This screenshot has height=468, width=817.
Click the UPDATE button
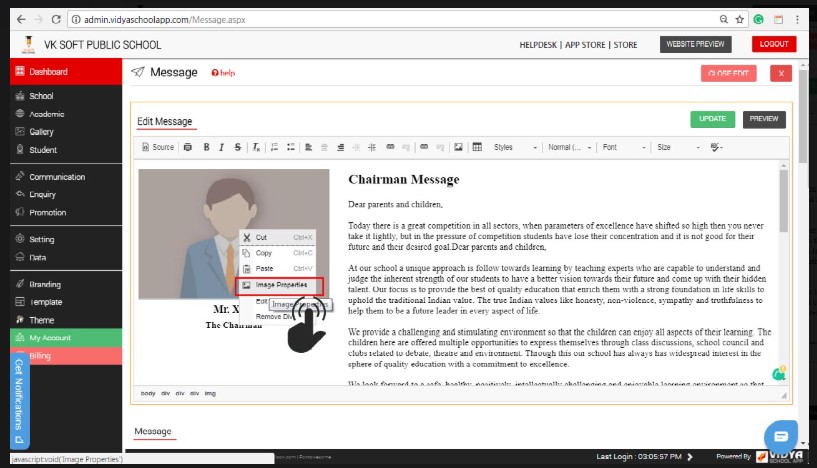[x=712, y=119]
